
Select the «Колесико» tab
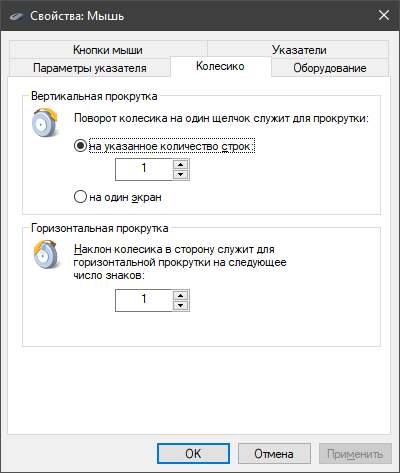(220, 66)
